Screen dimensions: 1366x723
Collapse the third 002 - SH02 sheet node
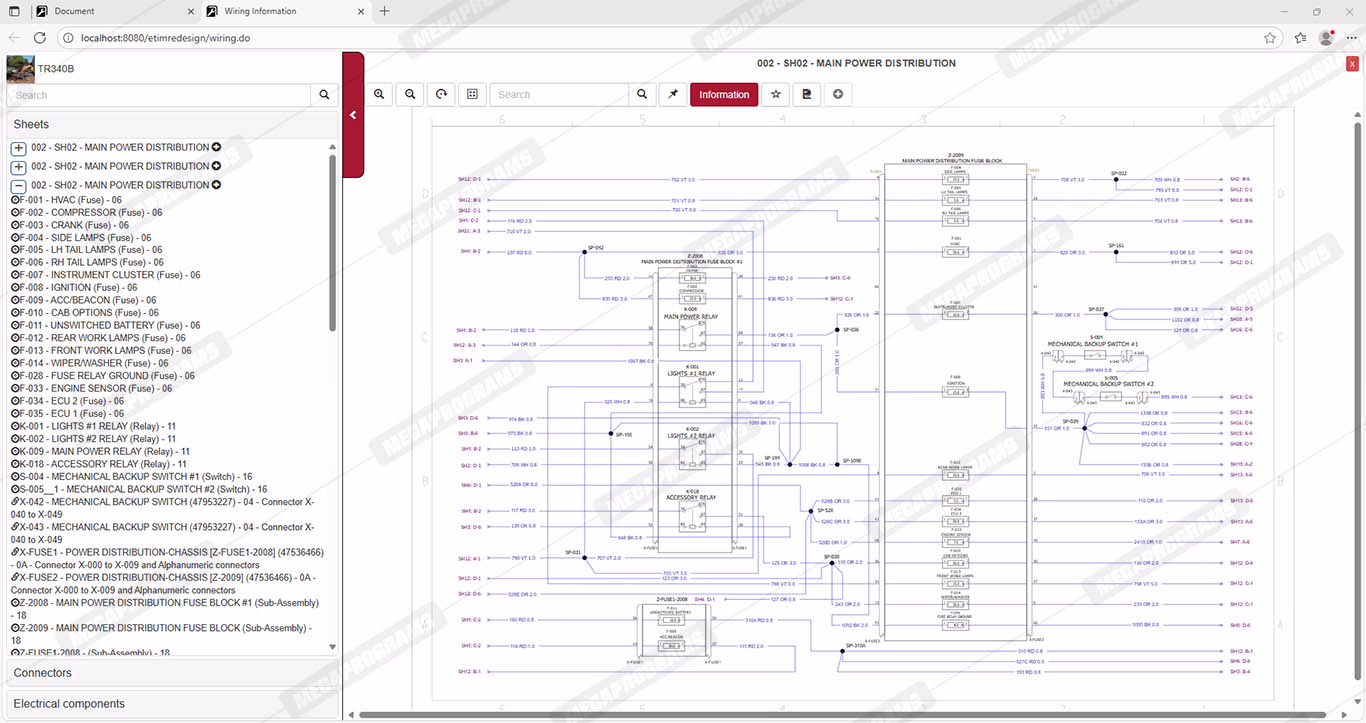tap(19, 186)
